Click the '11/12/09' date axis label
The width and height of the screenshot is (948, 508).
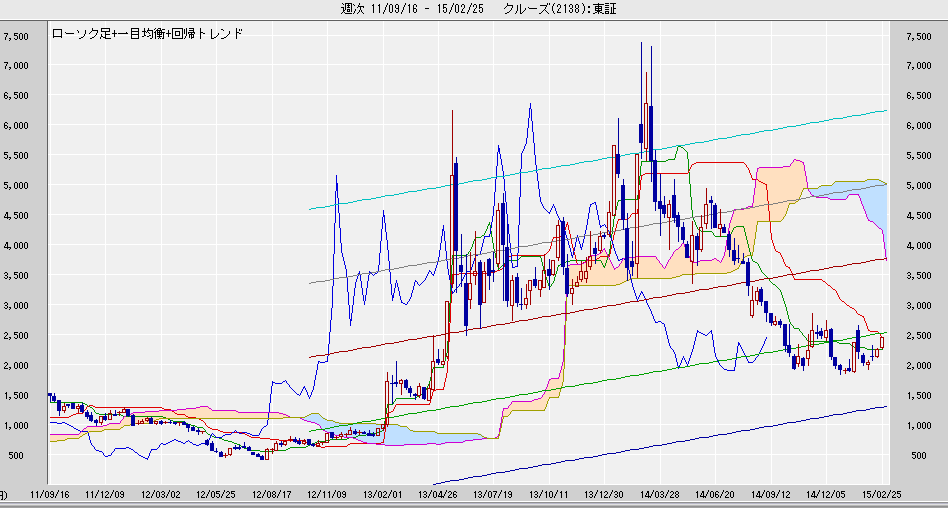[x=105, y=494]
